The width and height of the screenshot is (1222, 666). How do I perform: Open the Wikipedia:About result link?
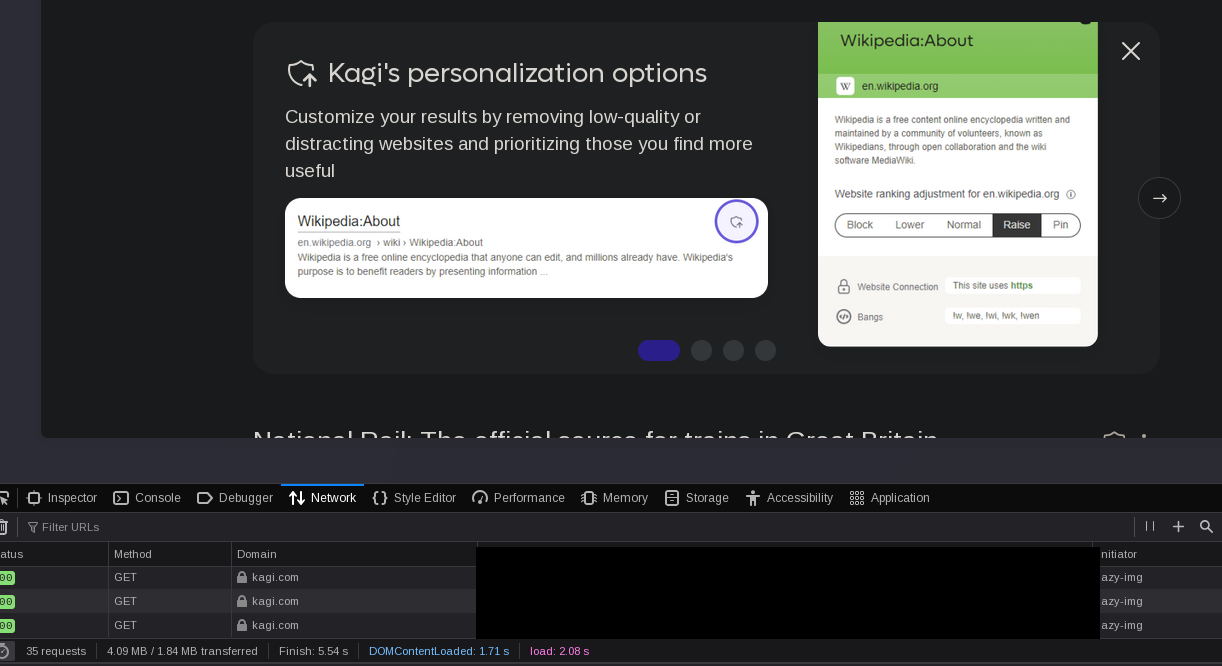click(x=349, y=221)
